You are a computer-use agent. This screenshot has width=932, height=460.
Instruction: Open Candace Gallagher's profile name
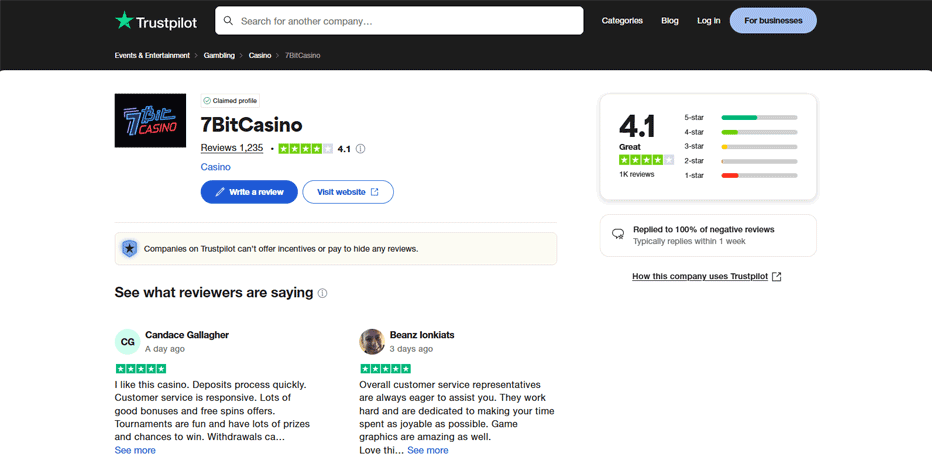click(187, 335)
